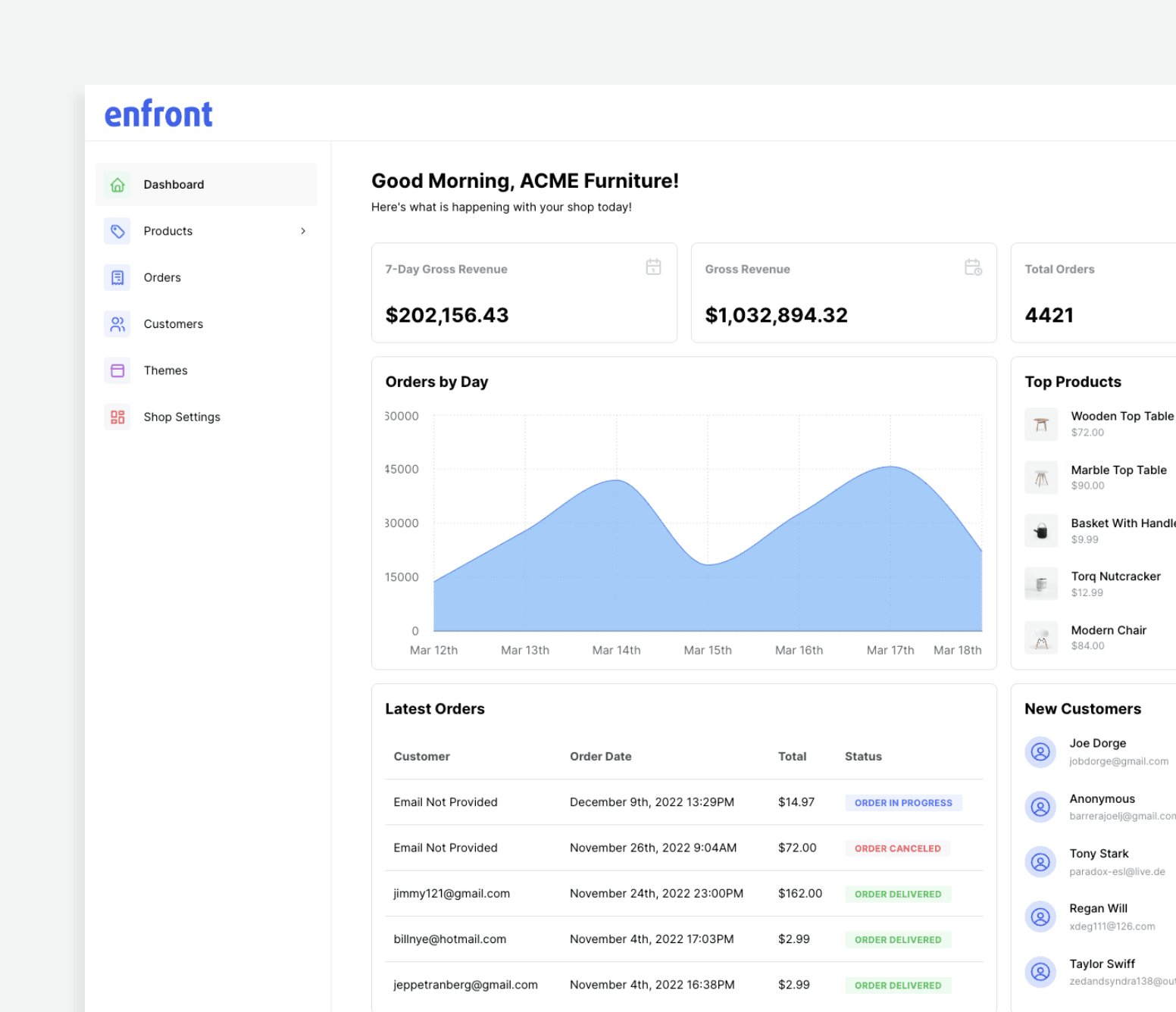Click the ORDER CANCELED status badge
The height and width of the screenshot is (1012, 1176).
[897, 848]
